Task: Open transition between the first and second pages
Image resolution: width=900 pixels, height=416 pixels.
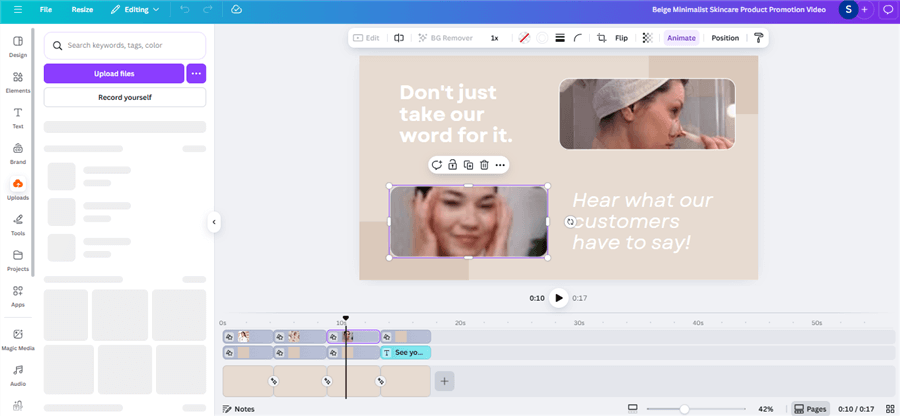Action: point(274,381)
